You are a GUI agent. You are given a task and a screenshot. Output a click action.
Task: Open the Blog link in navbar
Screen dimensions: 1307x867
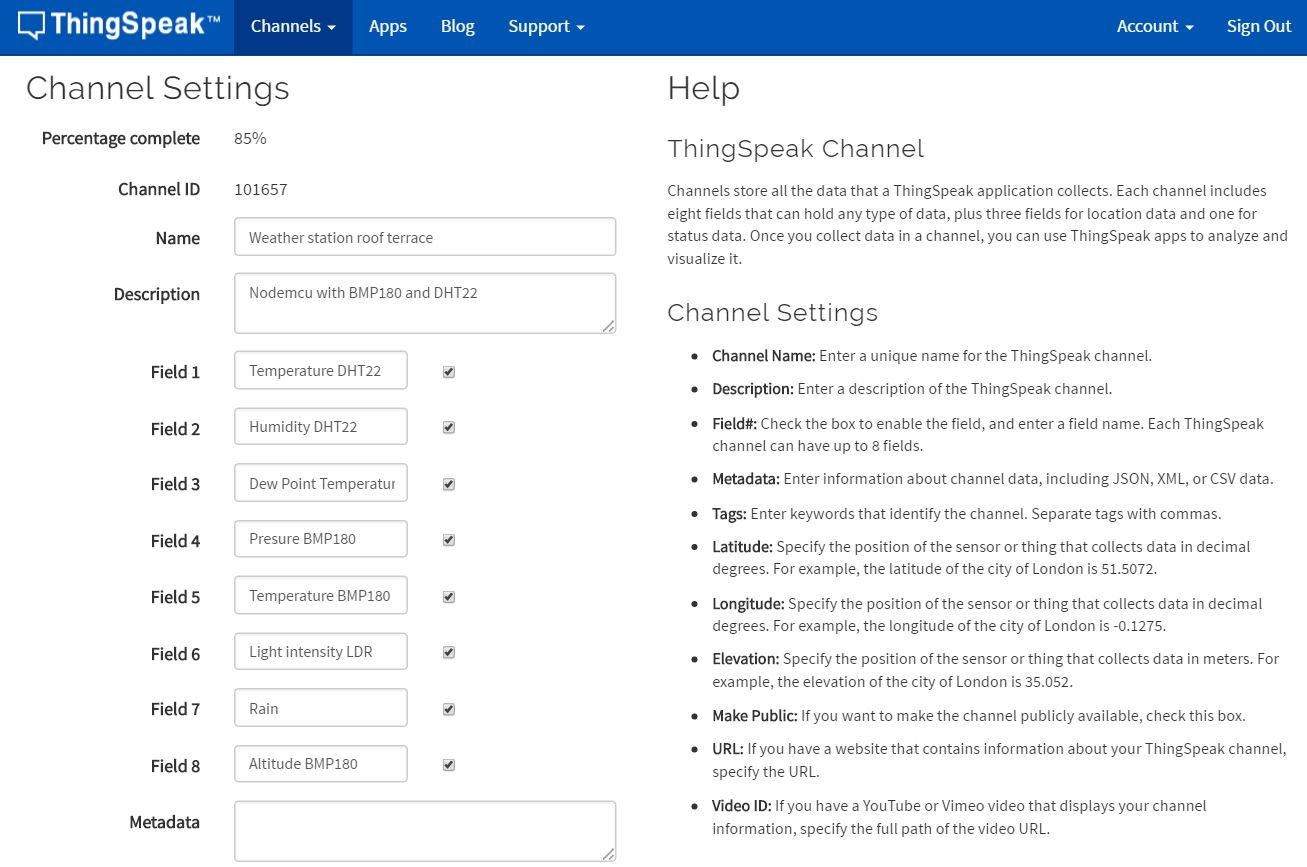pos(458,27)
